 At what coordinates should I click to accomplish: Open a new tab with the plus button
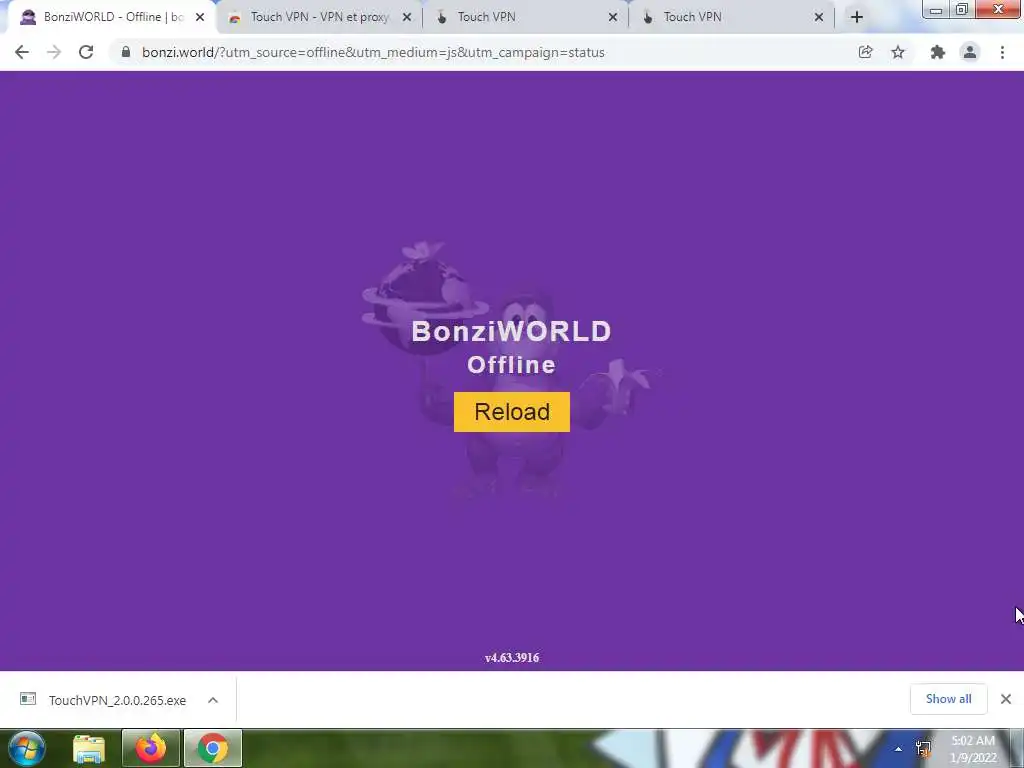click(857, 17)
